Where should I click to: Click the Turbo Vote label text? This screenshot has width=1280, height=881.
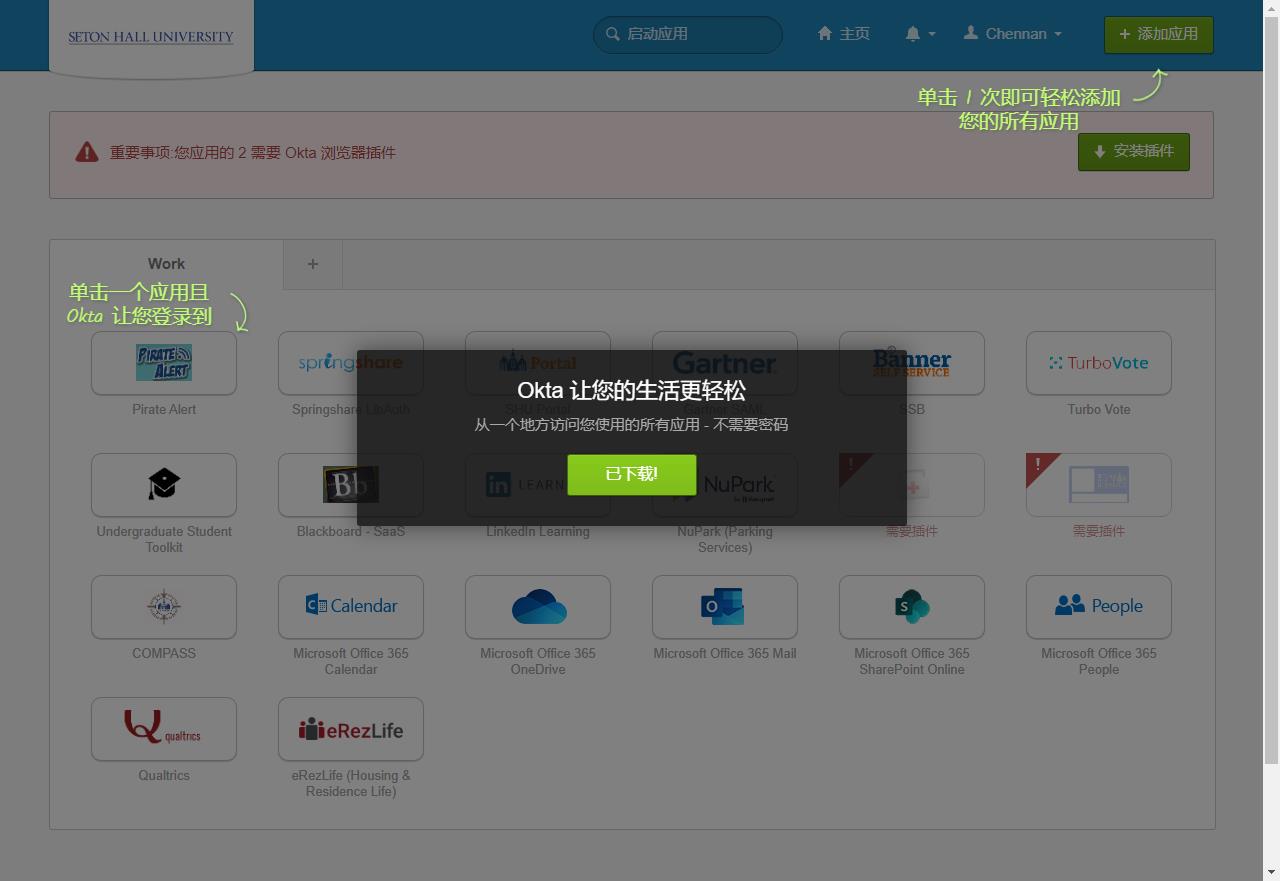1099,409
